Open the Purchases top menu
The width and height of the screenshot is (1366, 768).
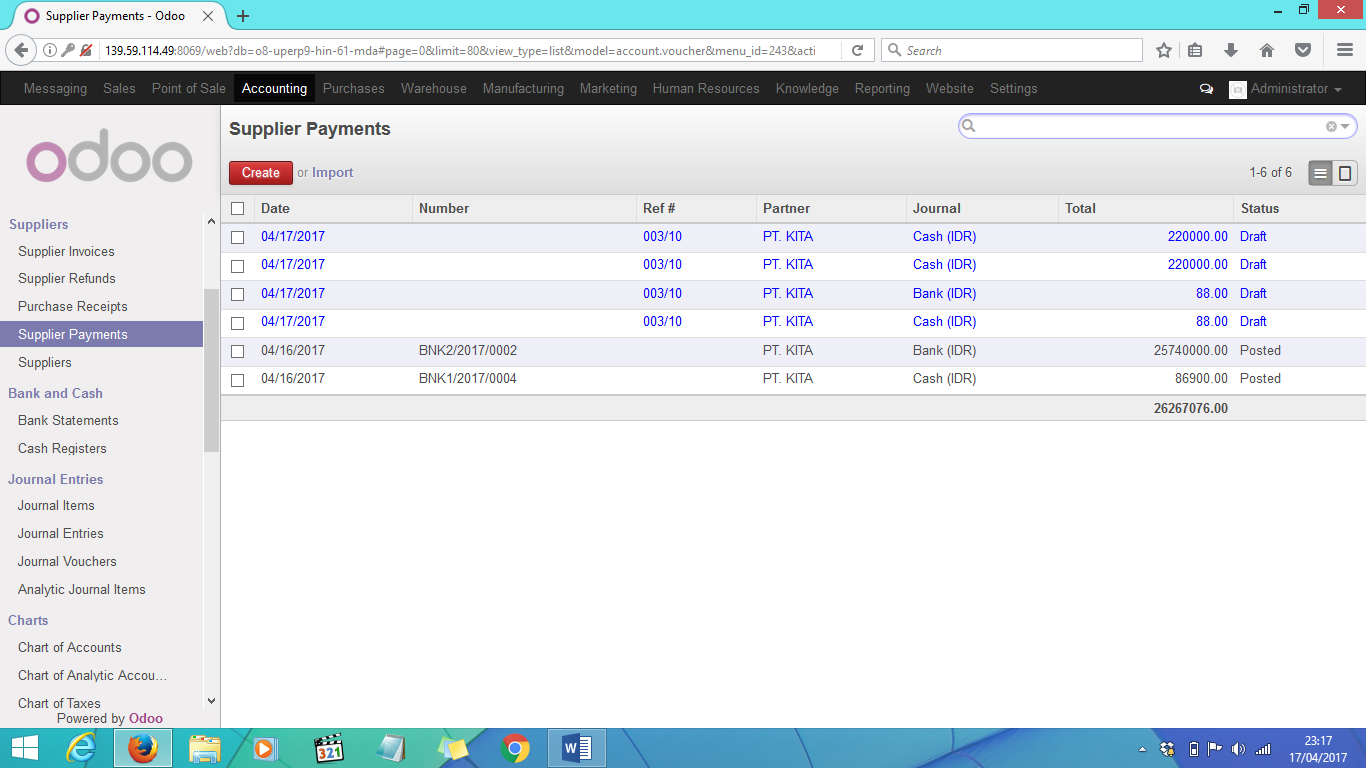(353, 88)
